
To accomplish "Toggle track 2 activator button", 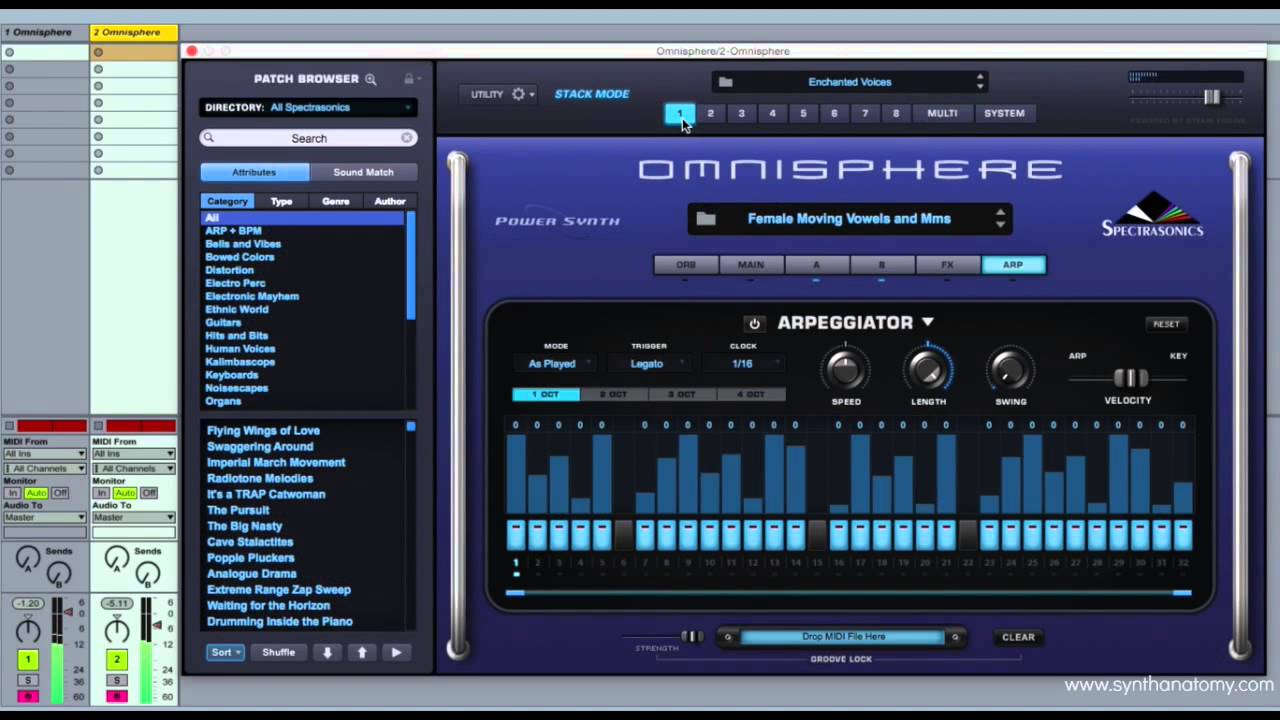I will 117,660.
